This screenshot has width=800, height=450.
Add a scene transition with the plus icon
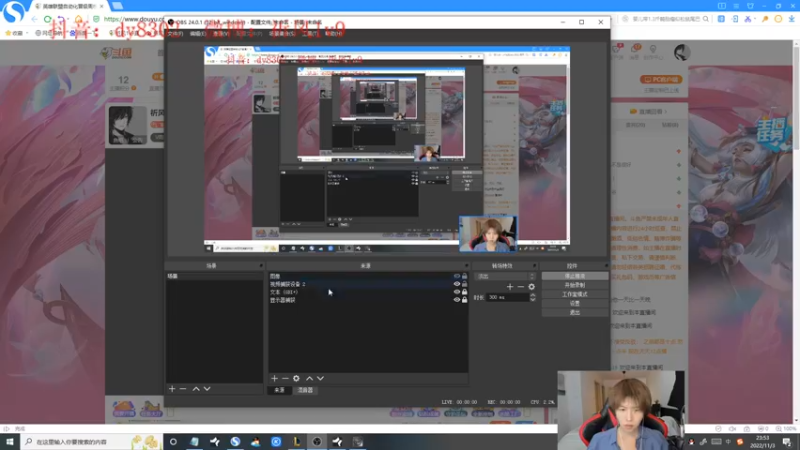510,287
